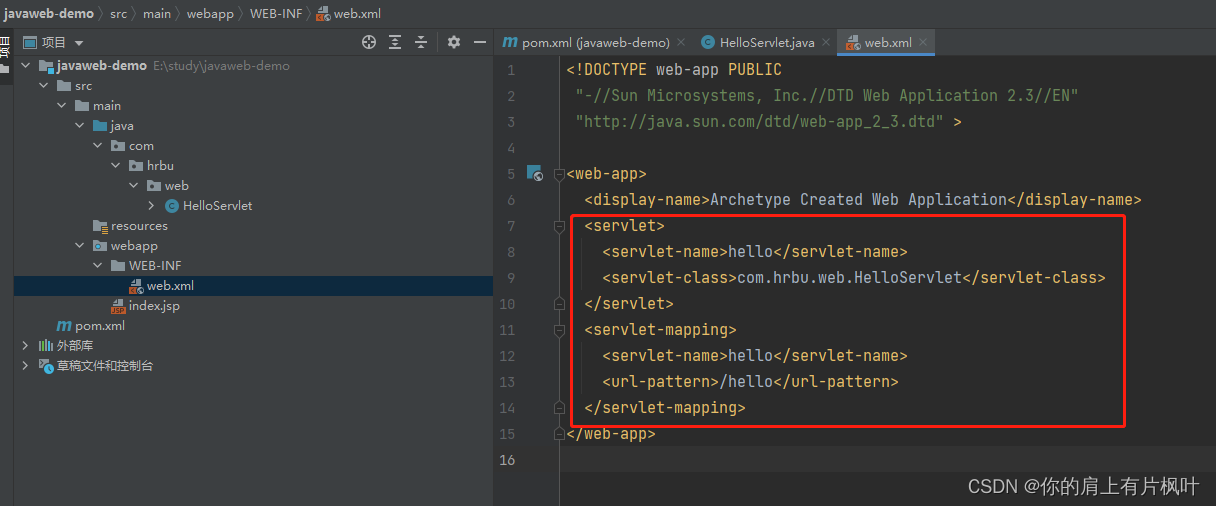Expand the HelloServlet class node
Image resolution: width=1216 pixels, height=506 pixels.
[152, 206]
